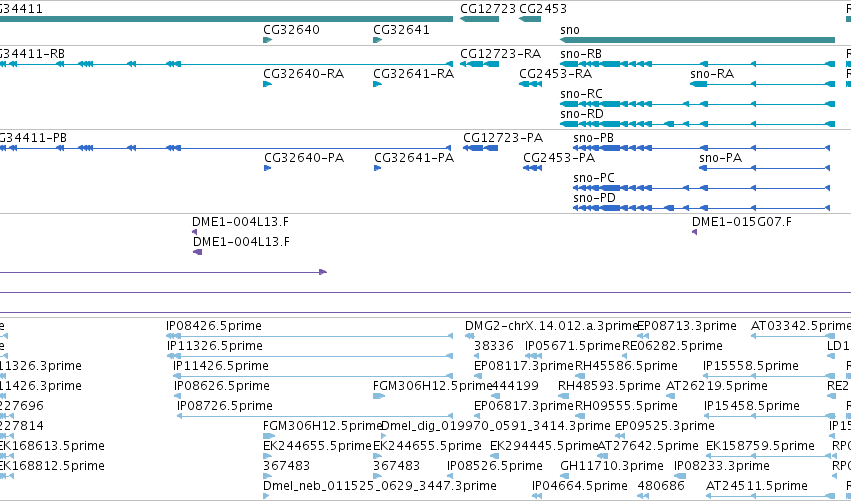This screenshot has height=501, width=851.
Task: Select the AT26219.5prime EST label
Action: (716, 386)
